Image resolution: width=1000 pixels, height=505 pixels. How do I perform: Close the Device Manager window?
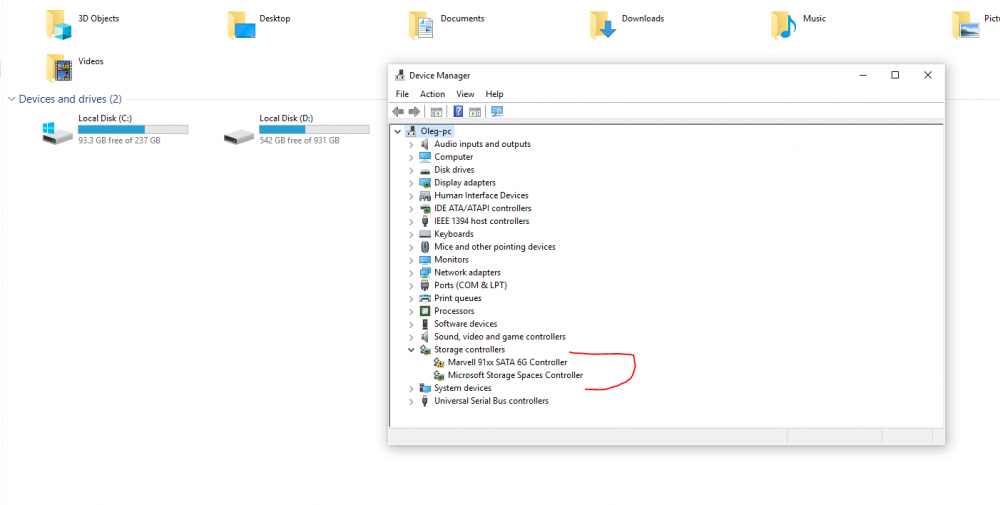click(x=928, y=75)
